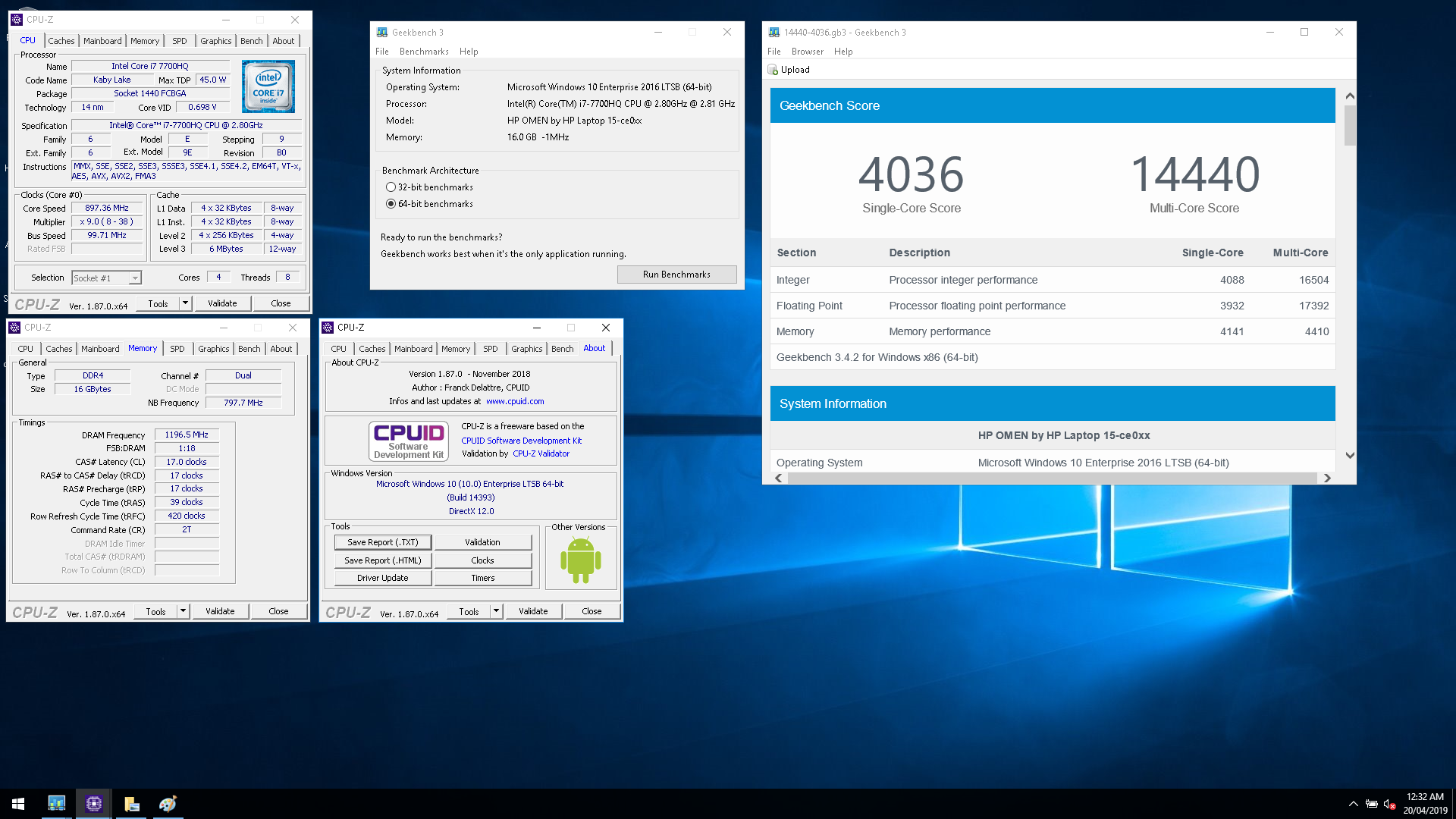Open the www.cpuid.com link
The height and width of the screenshot is (819, 1456).
[515, 401]
